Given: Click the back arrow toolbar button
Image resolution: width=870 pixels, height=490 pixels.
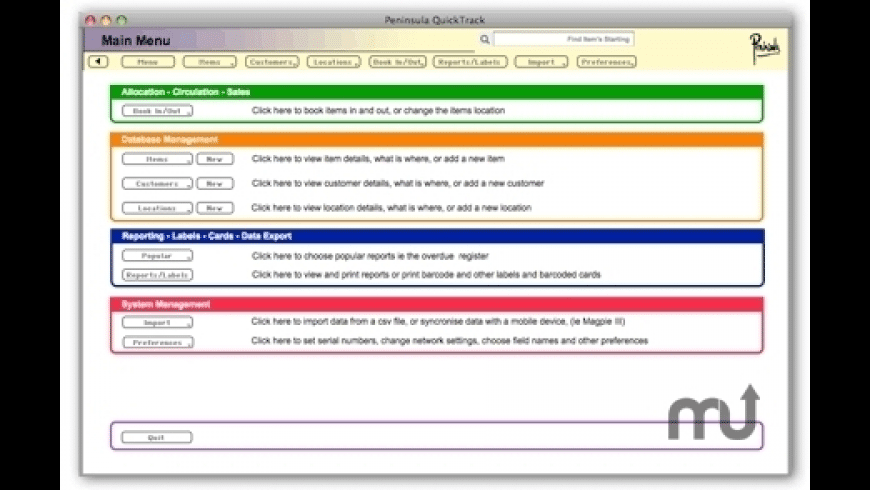Looking at the screenshot, I should 98,62.
